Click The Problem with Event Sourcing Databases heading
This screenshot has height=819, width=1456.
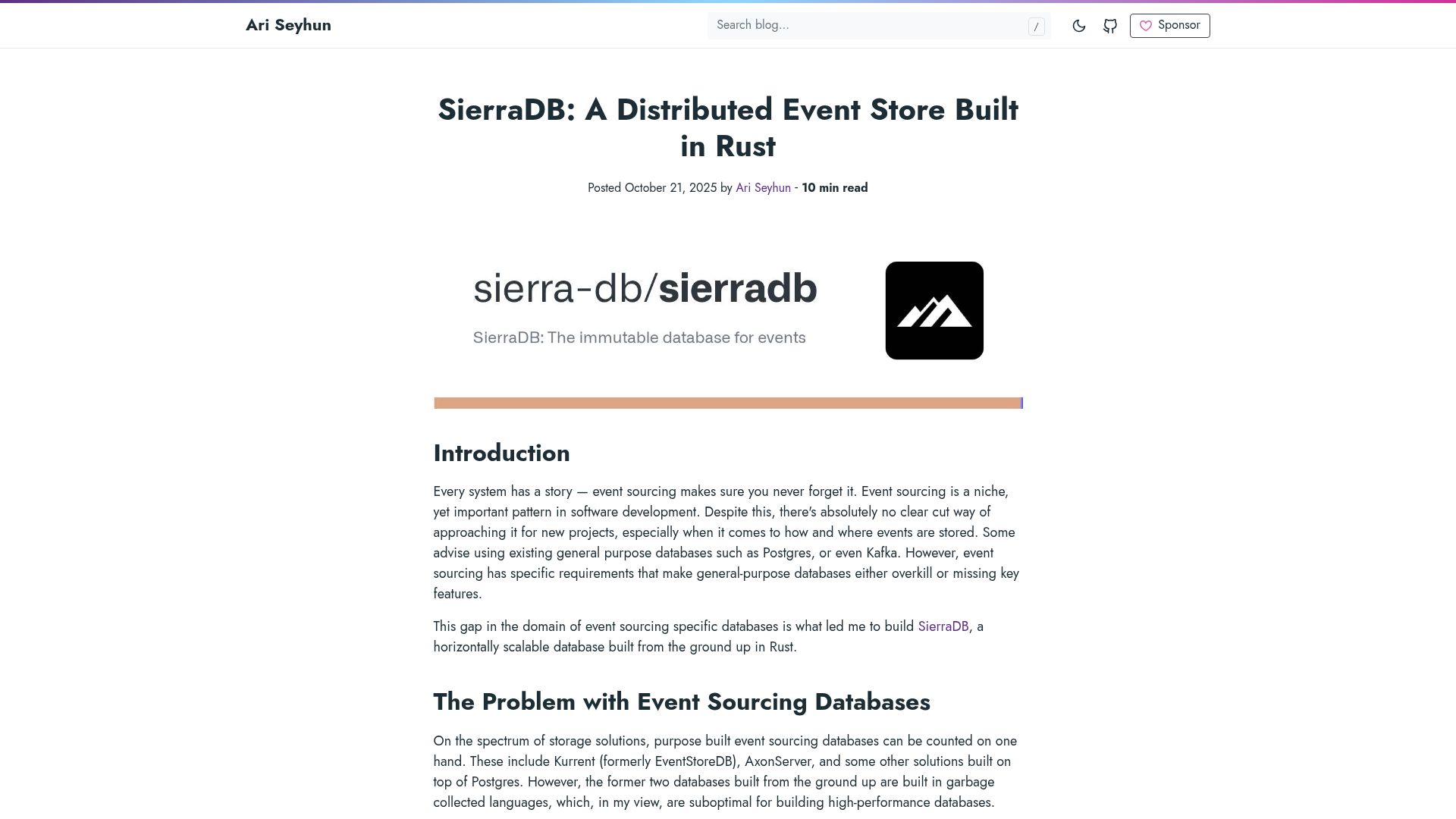[682, 701]
